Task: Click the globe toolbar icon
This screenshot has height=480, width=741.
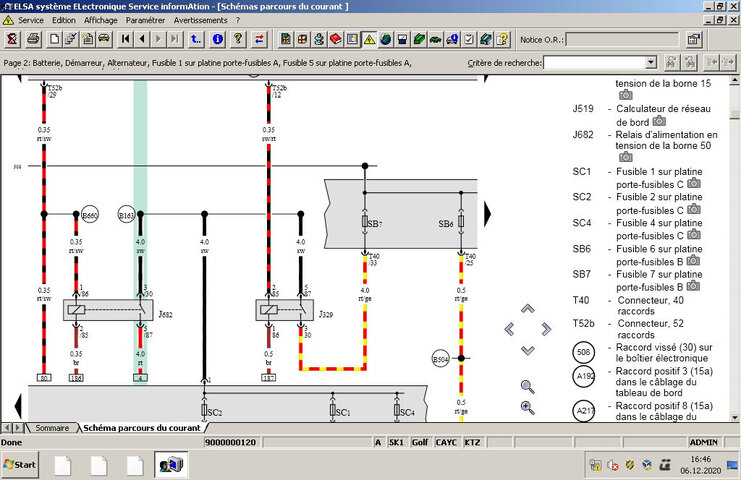Action: pos(386,39)
